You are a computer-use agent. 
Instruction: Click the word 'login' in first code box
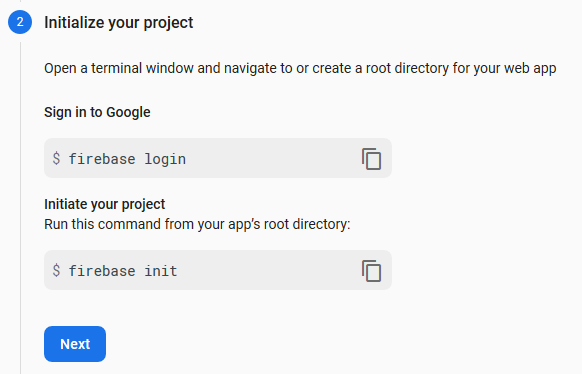165,160
